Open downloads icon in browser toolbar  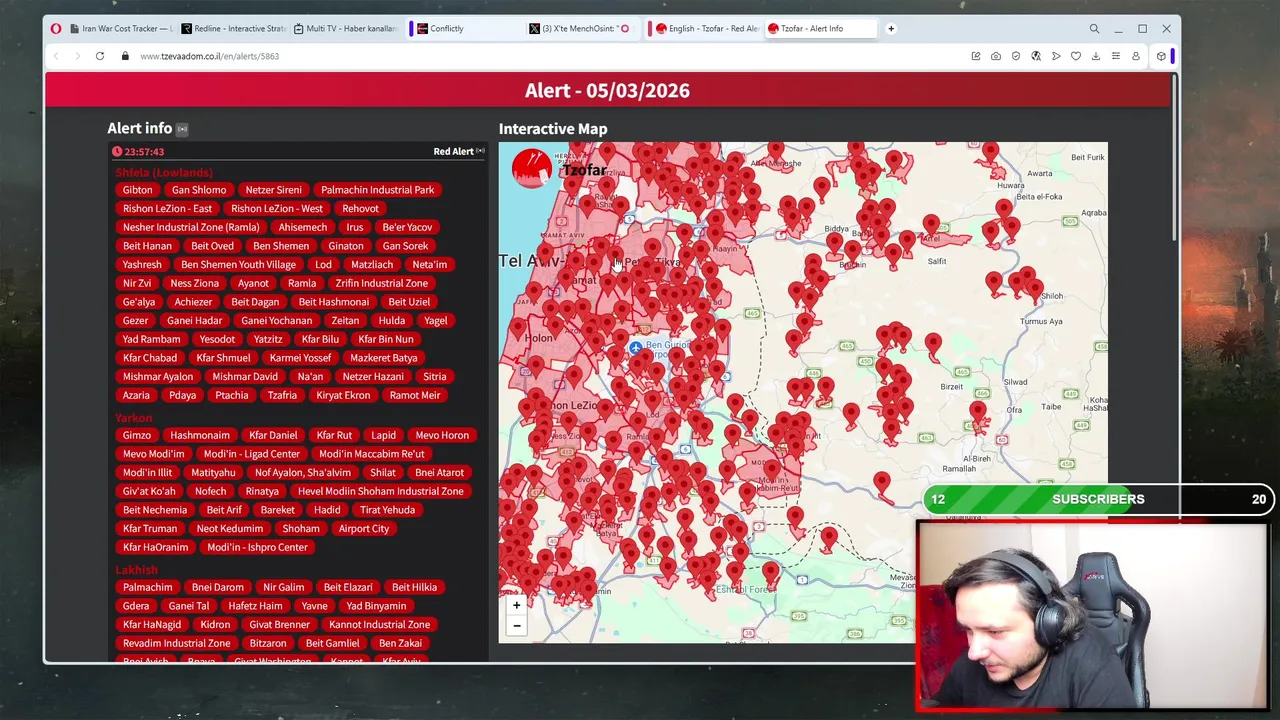(x=1096, y=56)
